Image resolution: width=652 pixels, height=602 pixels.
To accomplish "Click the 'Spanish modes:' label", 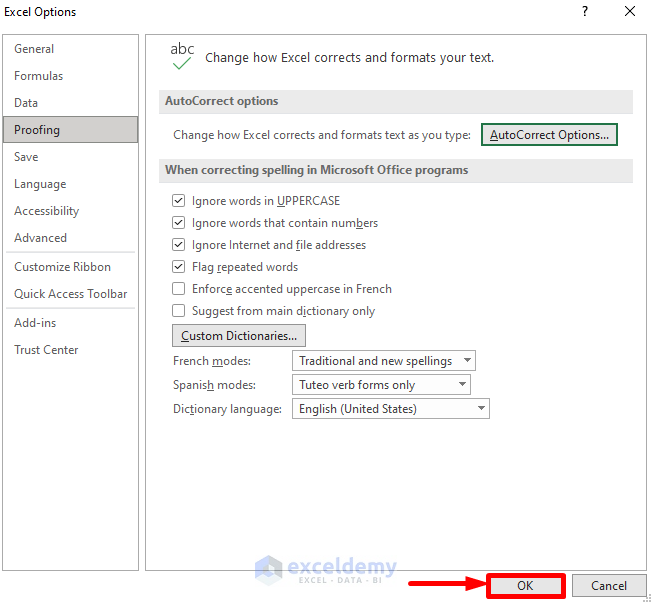I will pyautogui.click(x=214, y=385).
